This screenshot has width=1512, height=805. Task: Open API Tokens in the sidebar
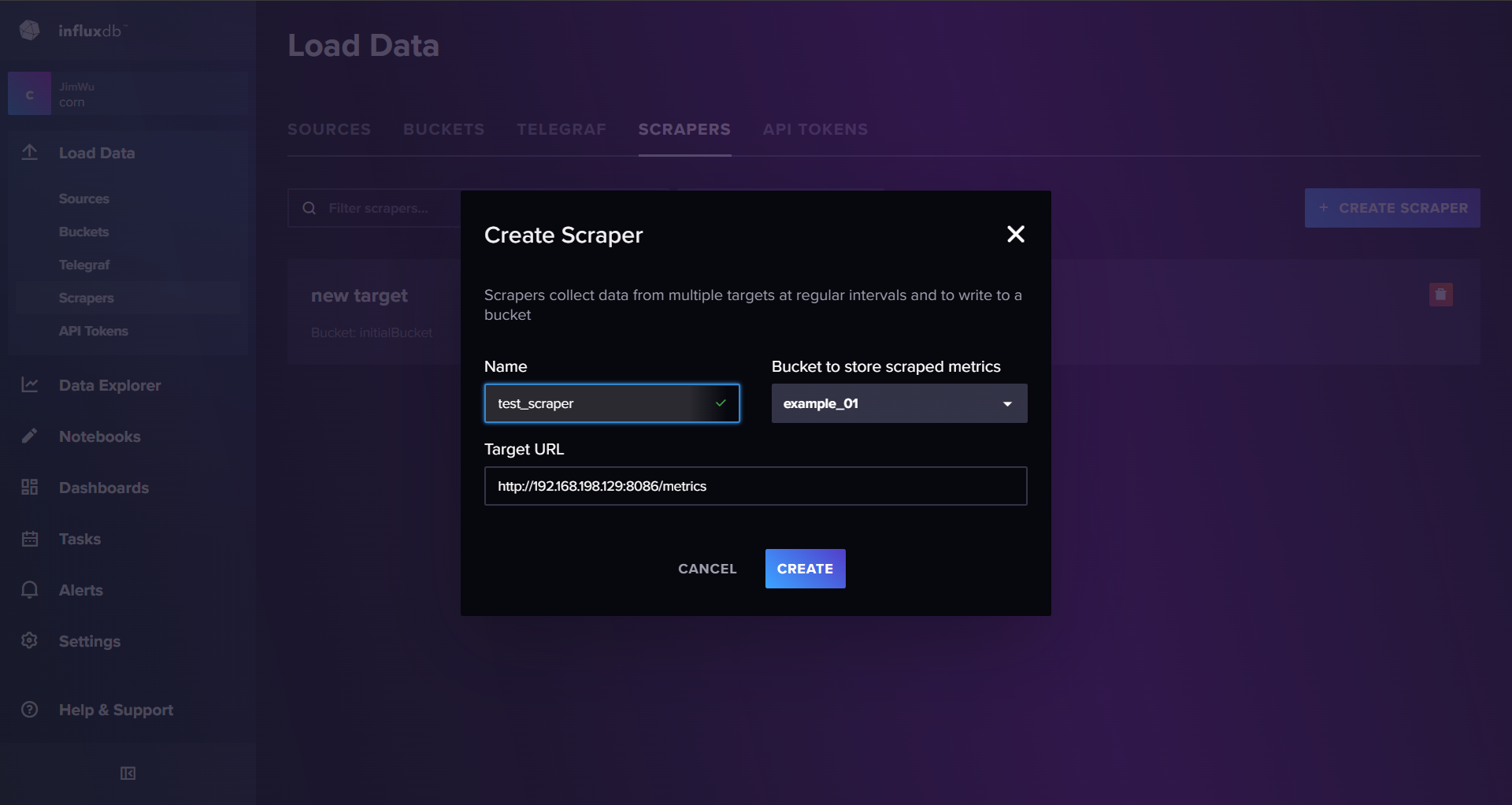click(94, 331)
